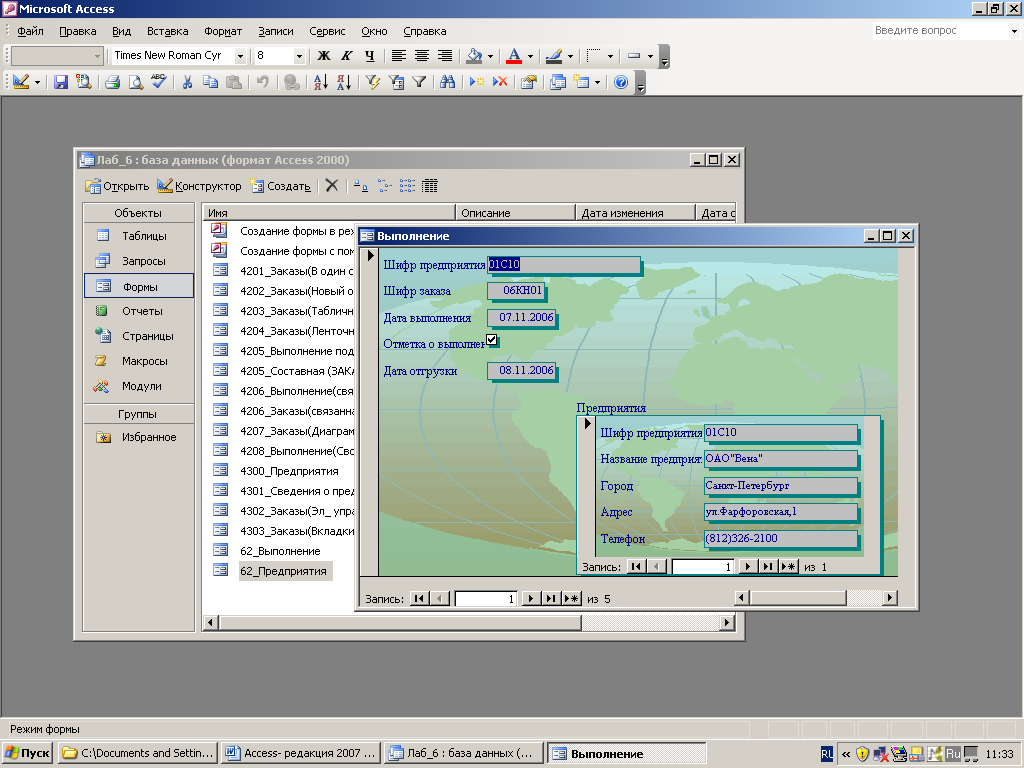The height and width of the screenshot is (768, 1024).
Task: Toggle underline text formatting
Action: [370, 56]
